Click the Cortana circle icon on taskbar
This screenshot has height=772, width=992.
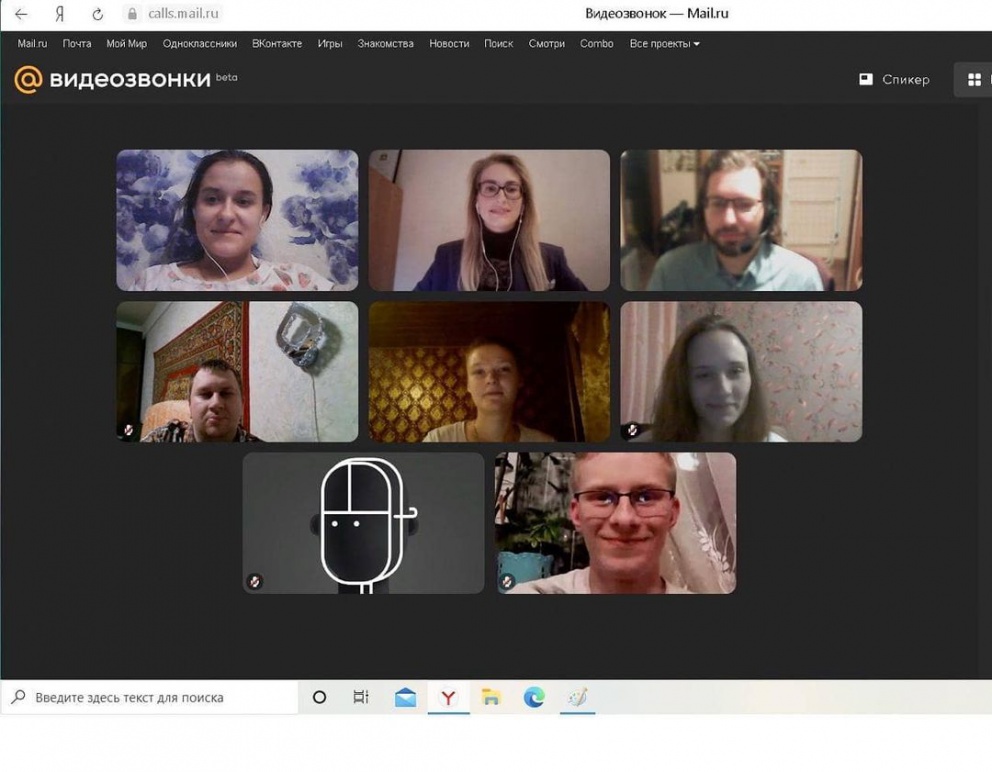(x=320, y=698)
